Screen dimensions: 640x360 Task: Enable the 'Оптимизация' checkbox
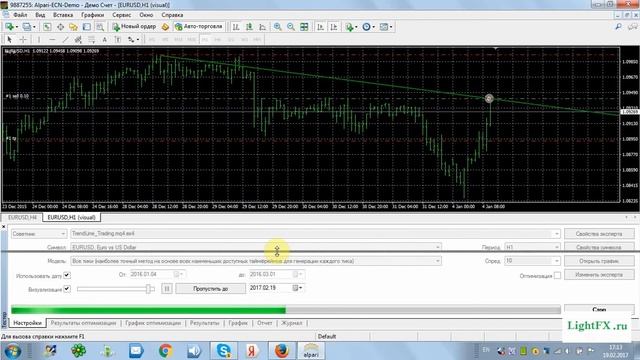pyautogui.click(x=557, y=276)
